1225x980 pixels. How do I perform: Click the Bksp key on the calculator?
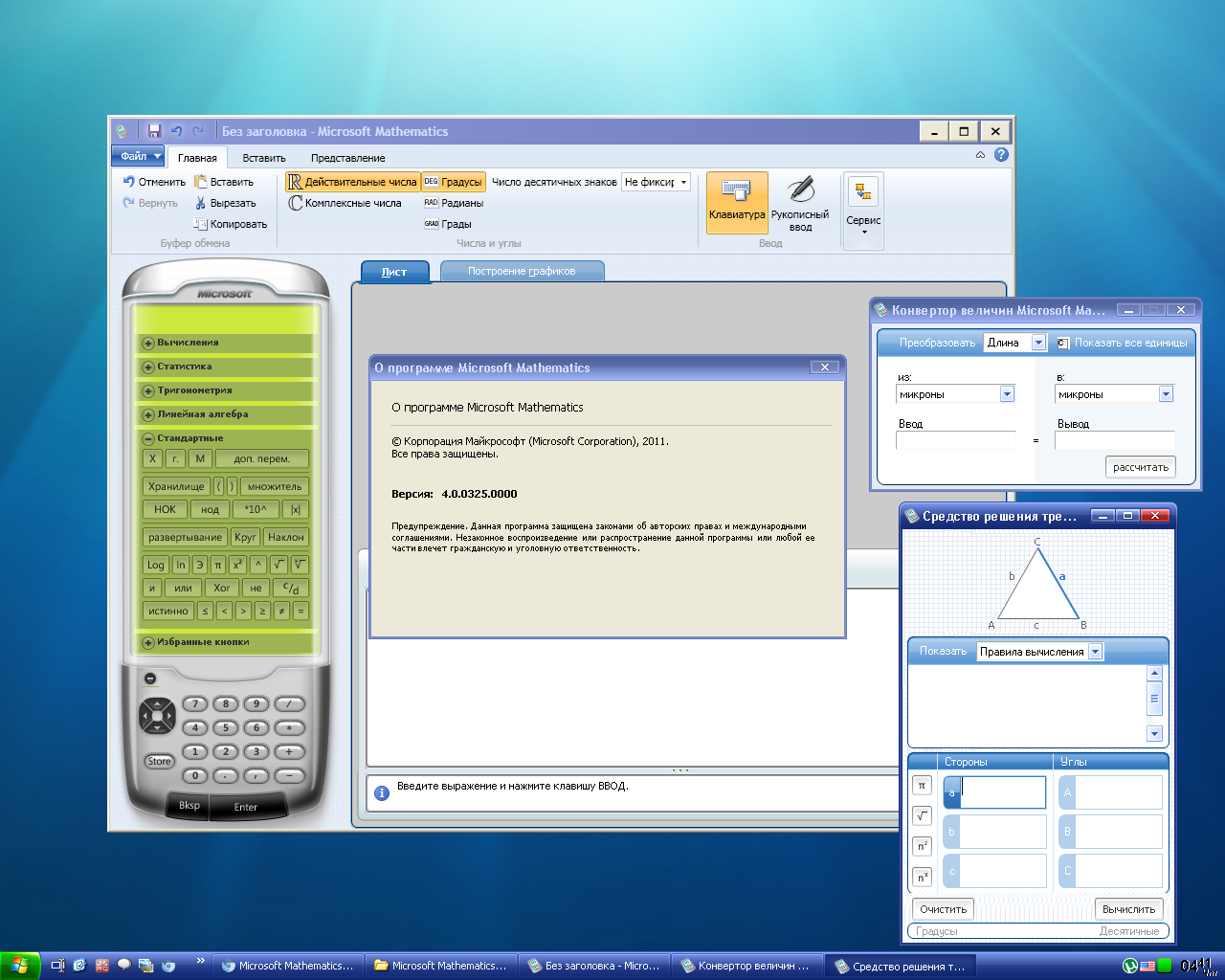[189, 805]
